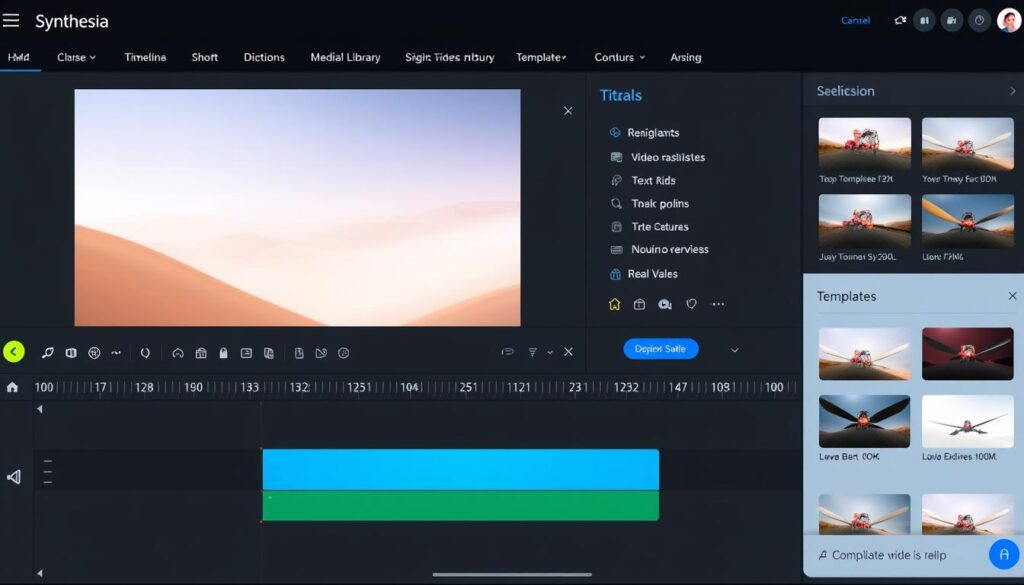Screen dimensions: 1024x585
Task: Switch to the Timeline tab
Action: point(145,57)
